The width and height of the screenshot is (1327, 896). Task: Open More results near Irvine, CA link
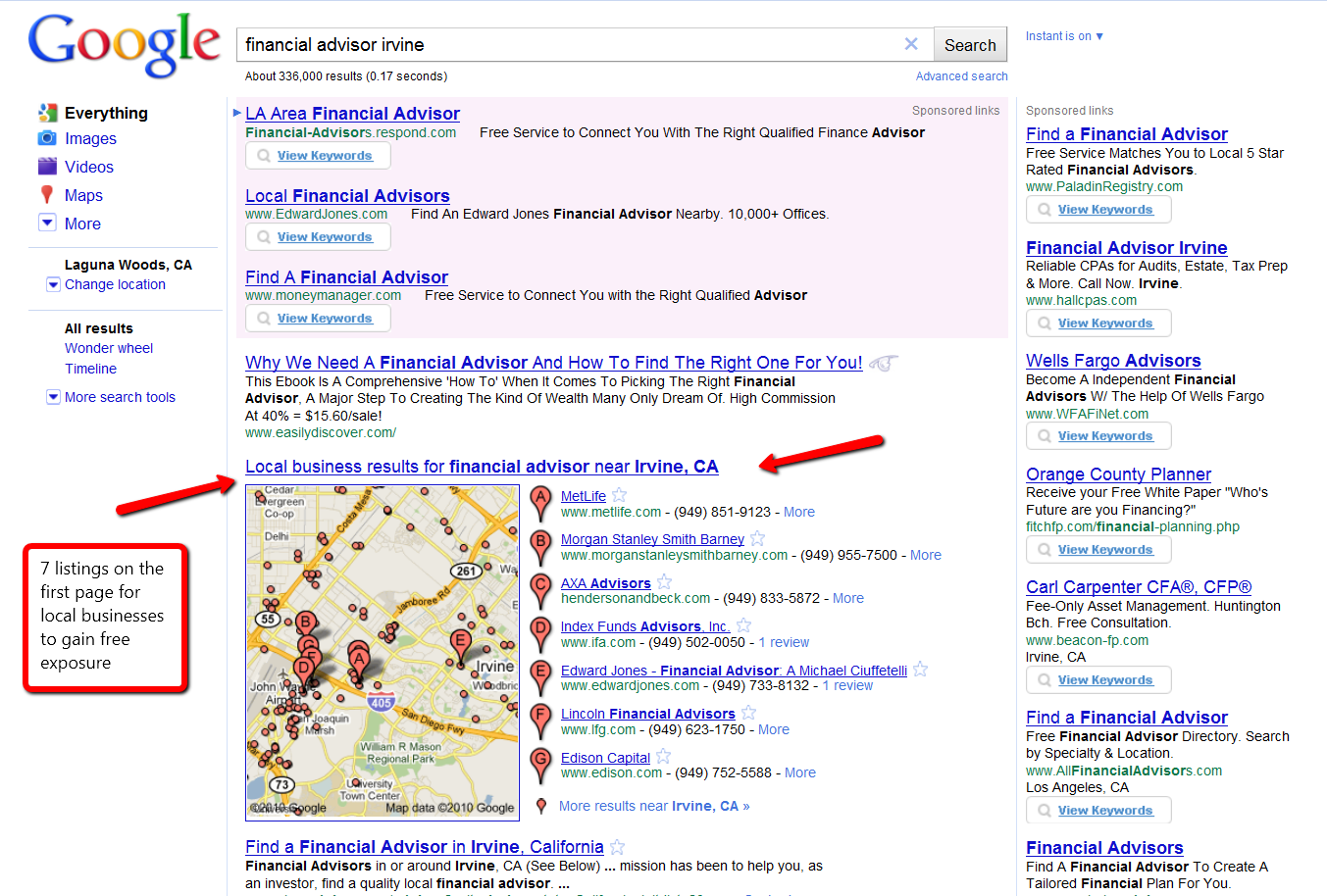click(654, 806)
